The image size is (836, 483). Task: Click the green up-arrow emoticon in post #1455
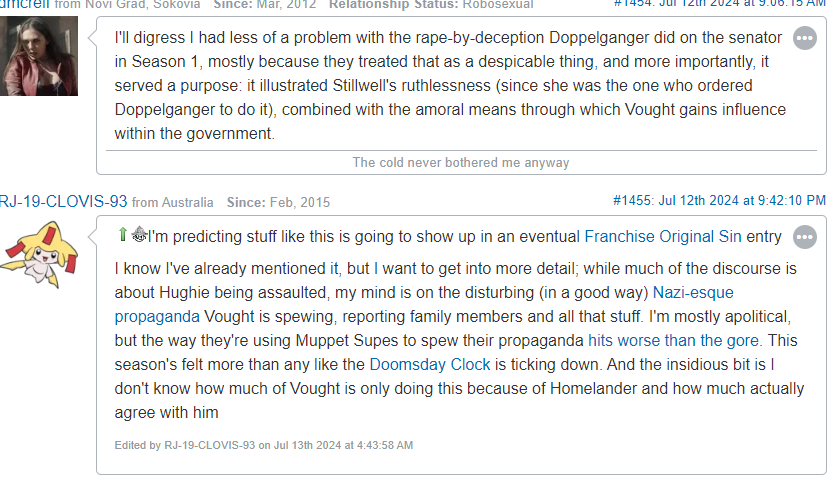[123, 235]
